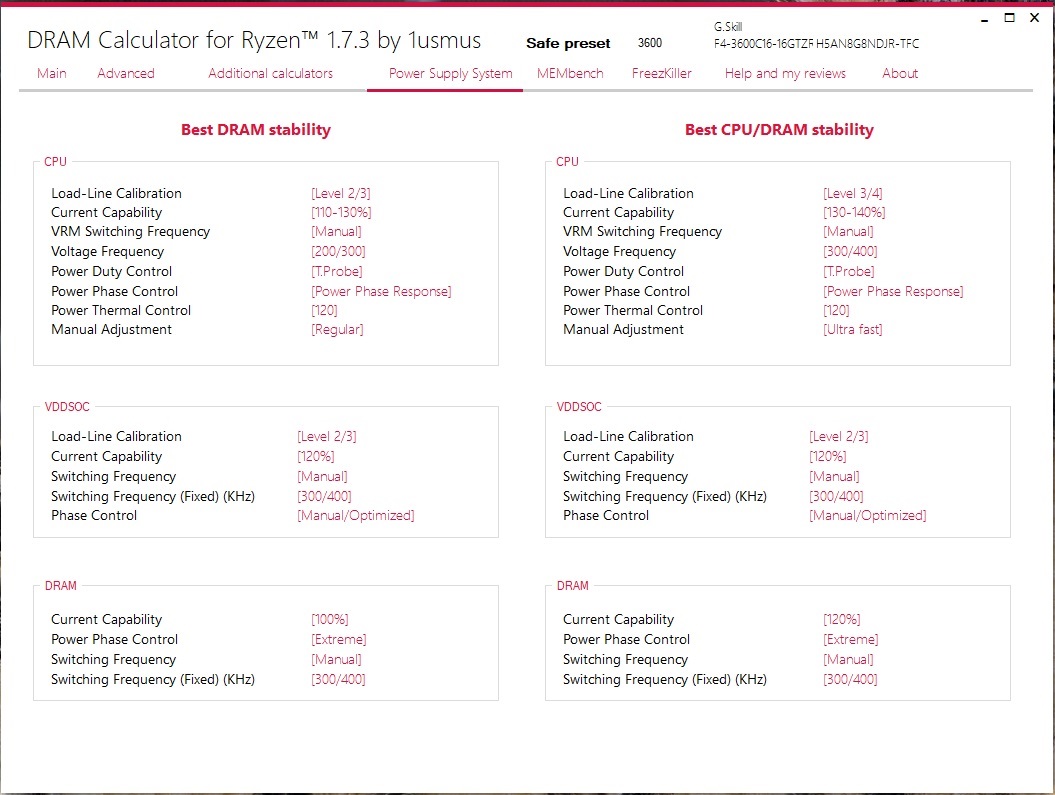Viewport: 1055px width, 795px height.
Task: Click [300/400] Voltage Frequency value in right CPU group
Action: pos(850,252)
